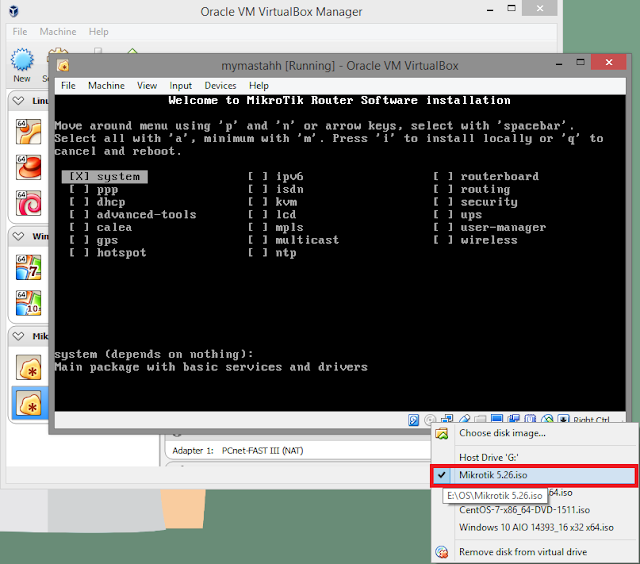This screenshot has width=640, height=564.
Task: Click the CPU features chip icon in status bar
Action: click(530, 419)
